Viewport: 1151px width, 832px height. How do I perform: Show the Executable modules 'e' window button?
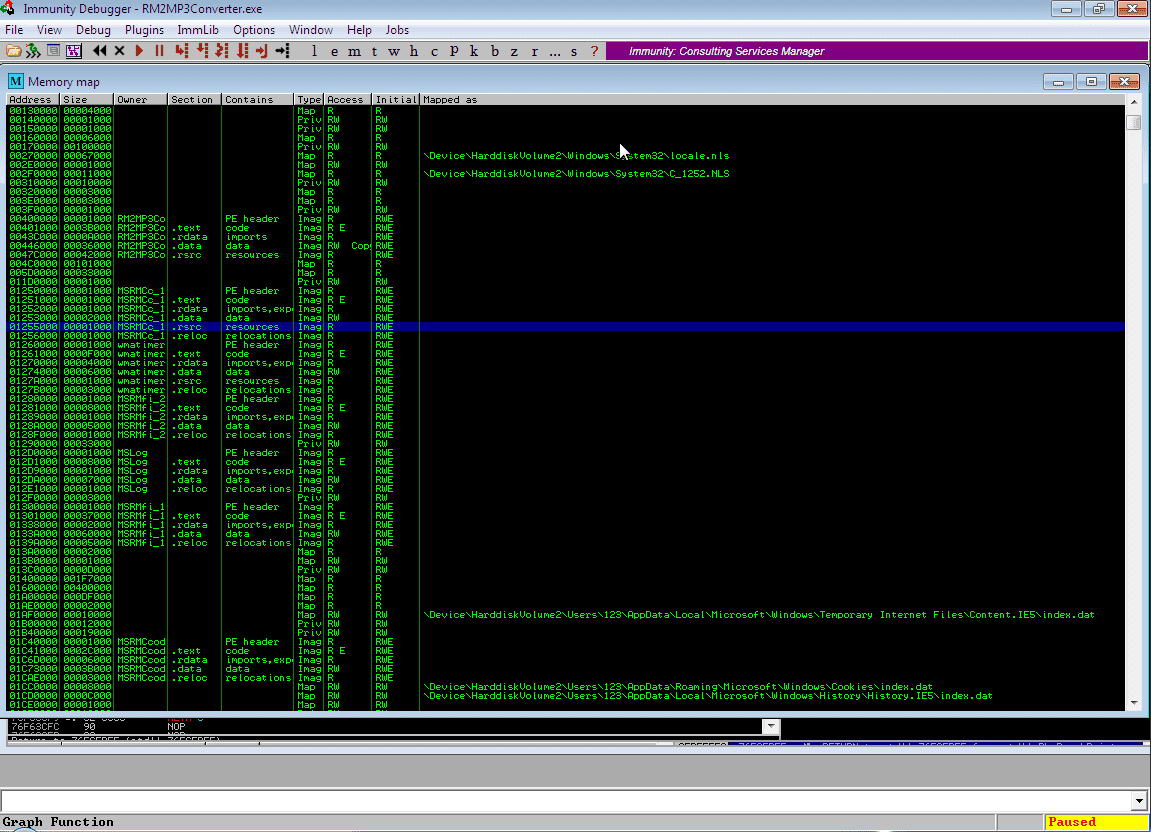coord(334,51)
